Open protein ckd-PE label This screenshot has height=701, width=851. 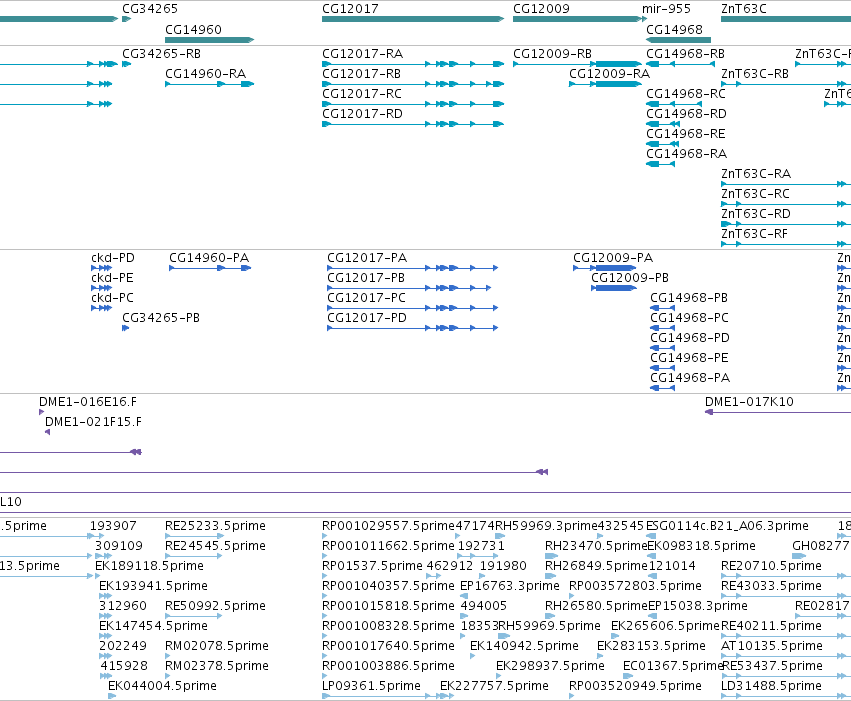click(112, 278)
